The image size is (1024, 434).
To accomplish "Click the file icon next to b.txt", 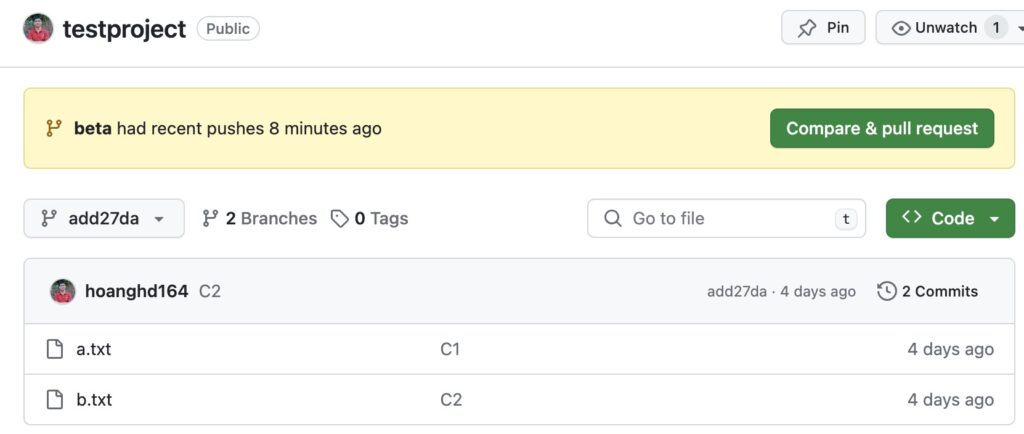I will [x=55, y=399].
